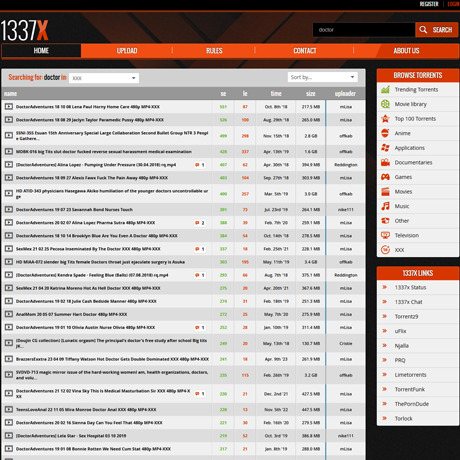Image resolution: width=460 pixels, height=460 pixels.
Task: Open the Contact tab
Action: [x=305, y=51]
